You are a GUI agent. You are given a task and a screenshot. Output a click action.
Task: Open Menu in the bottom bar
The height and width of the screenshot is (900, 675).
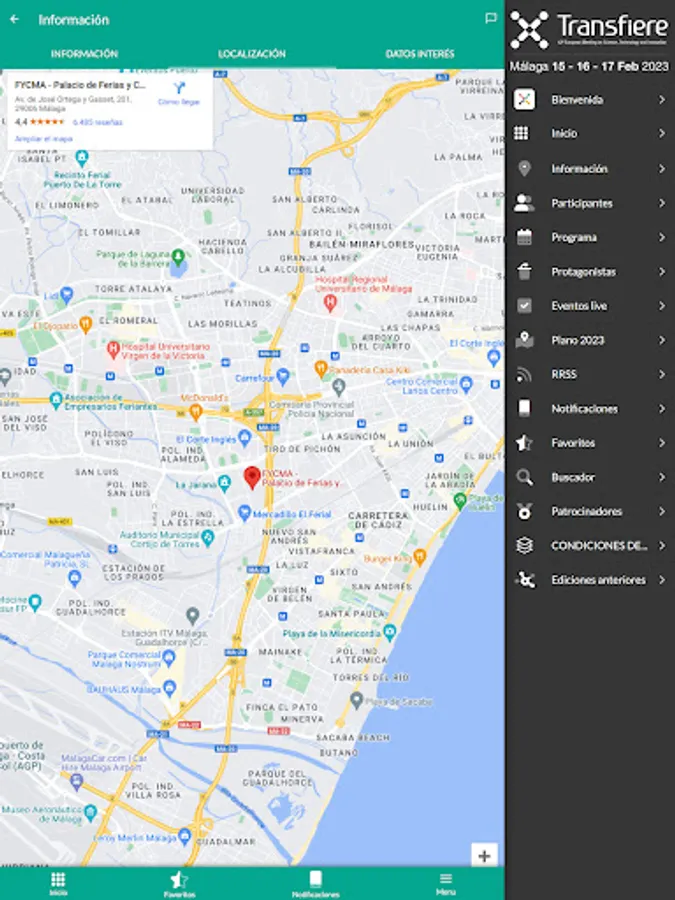(446, 883)
